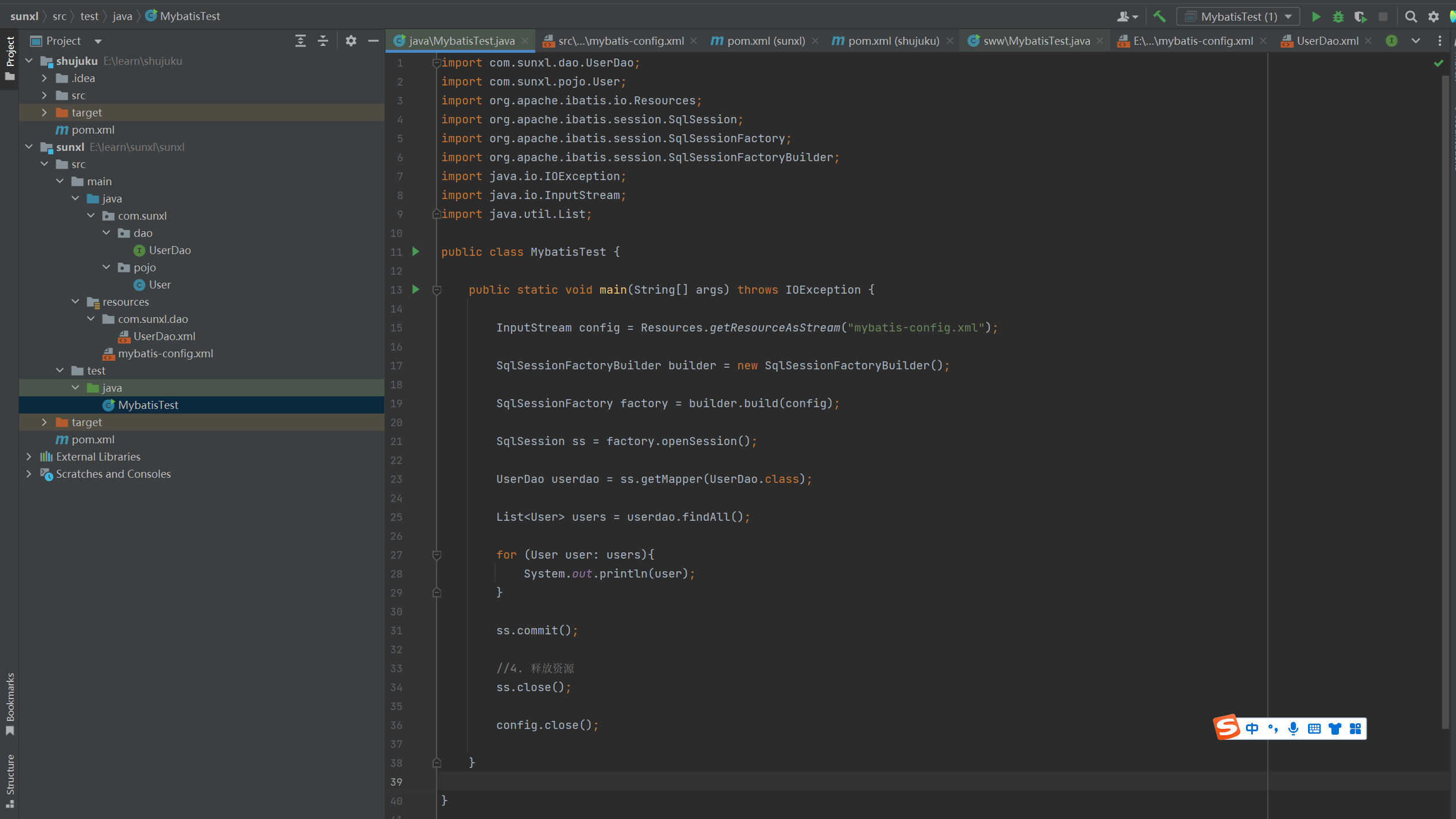
Task: Open the Project panel options gear
Action: (x=351, y=41)
